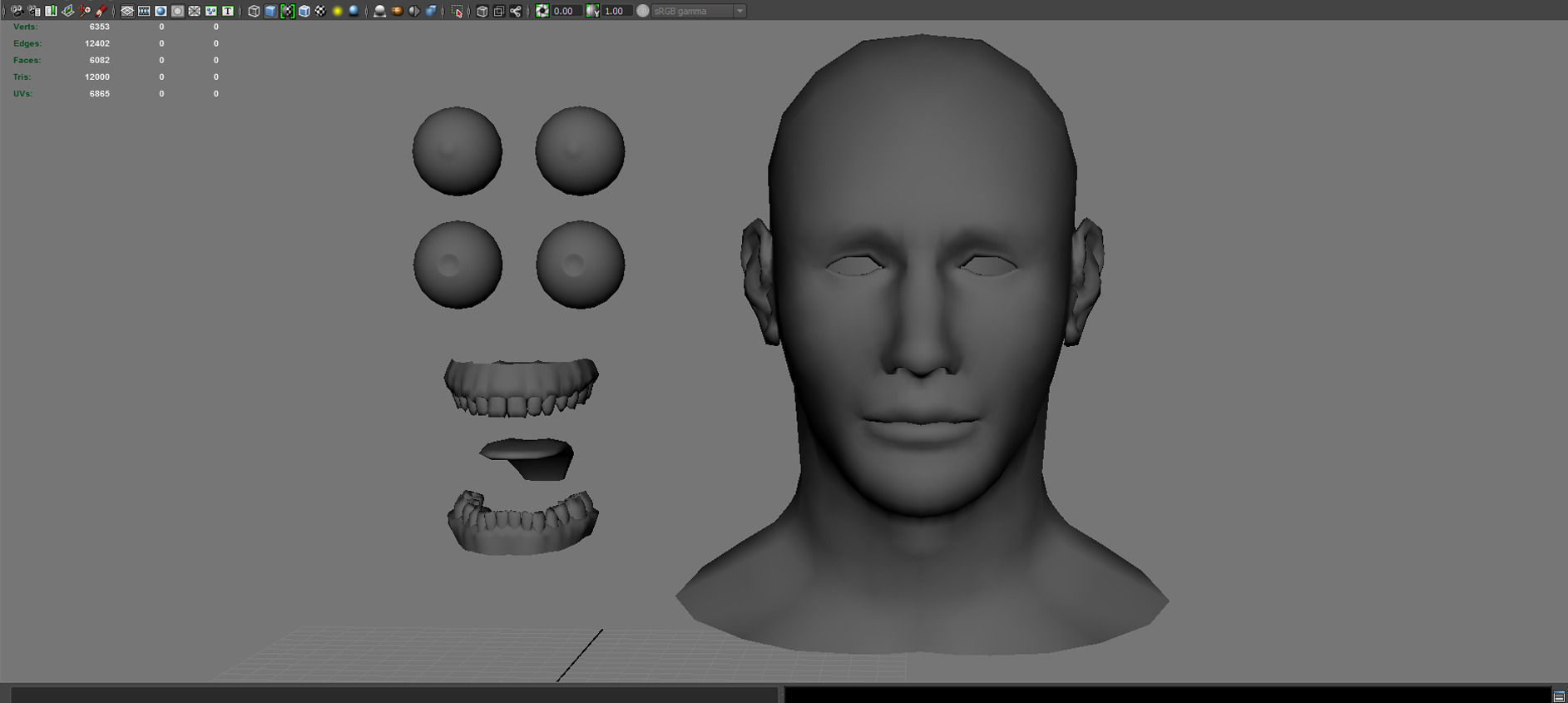The height and width of the screenshot is (703, 1568).
Task: Select the top-left eyeball sphere
Action: click(x=458, y=151)
